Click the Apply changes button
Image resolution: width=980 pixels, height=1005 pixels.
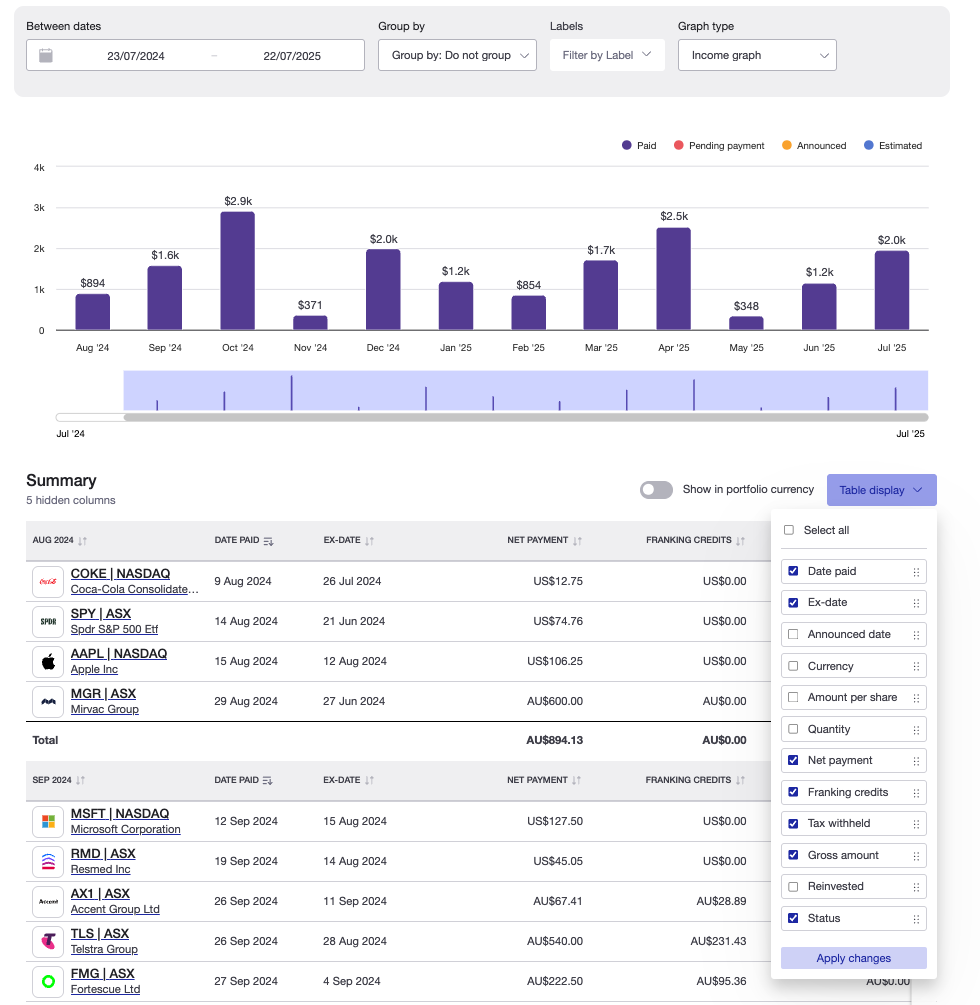click(x=853, y=958)
